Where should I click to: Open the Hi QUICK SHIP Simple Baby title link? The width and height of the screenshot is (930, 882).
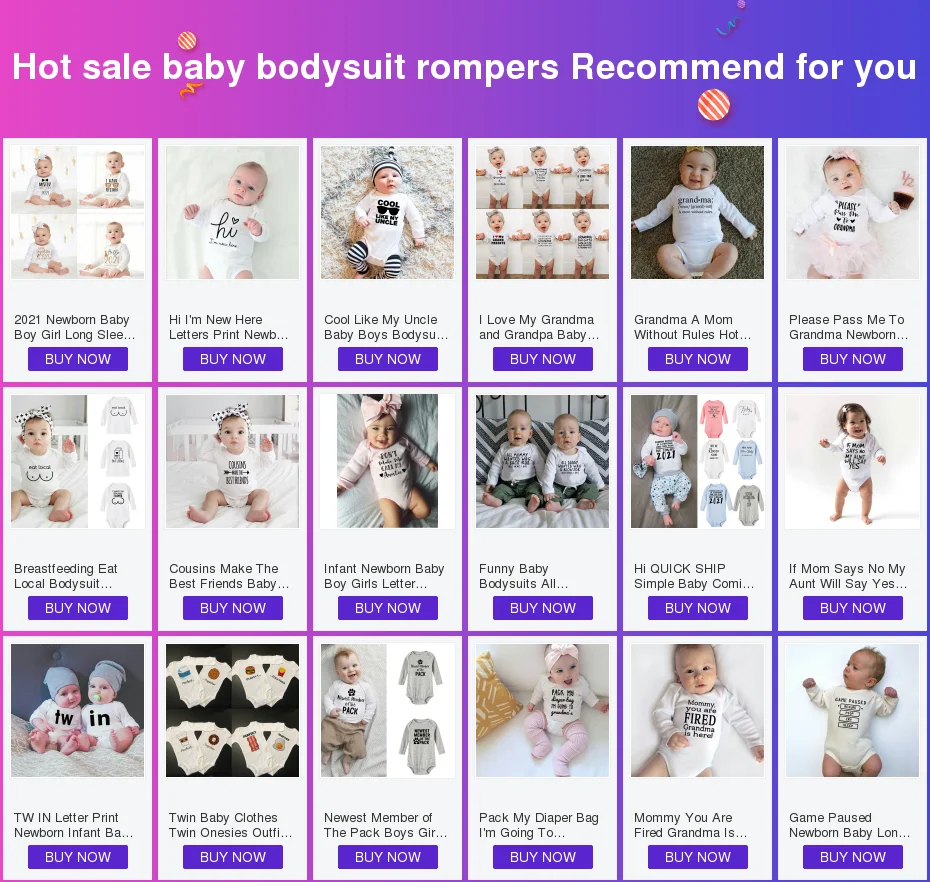(x=694, y=577)
